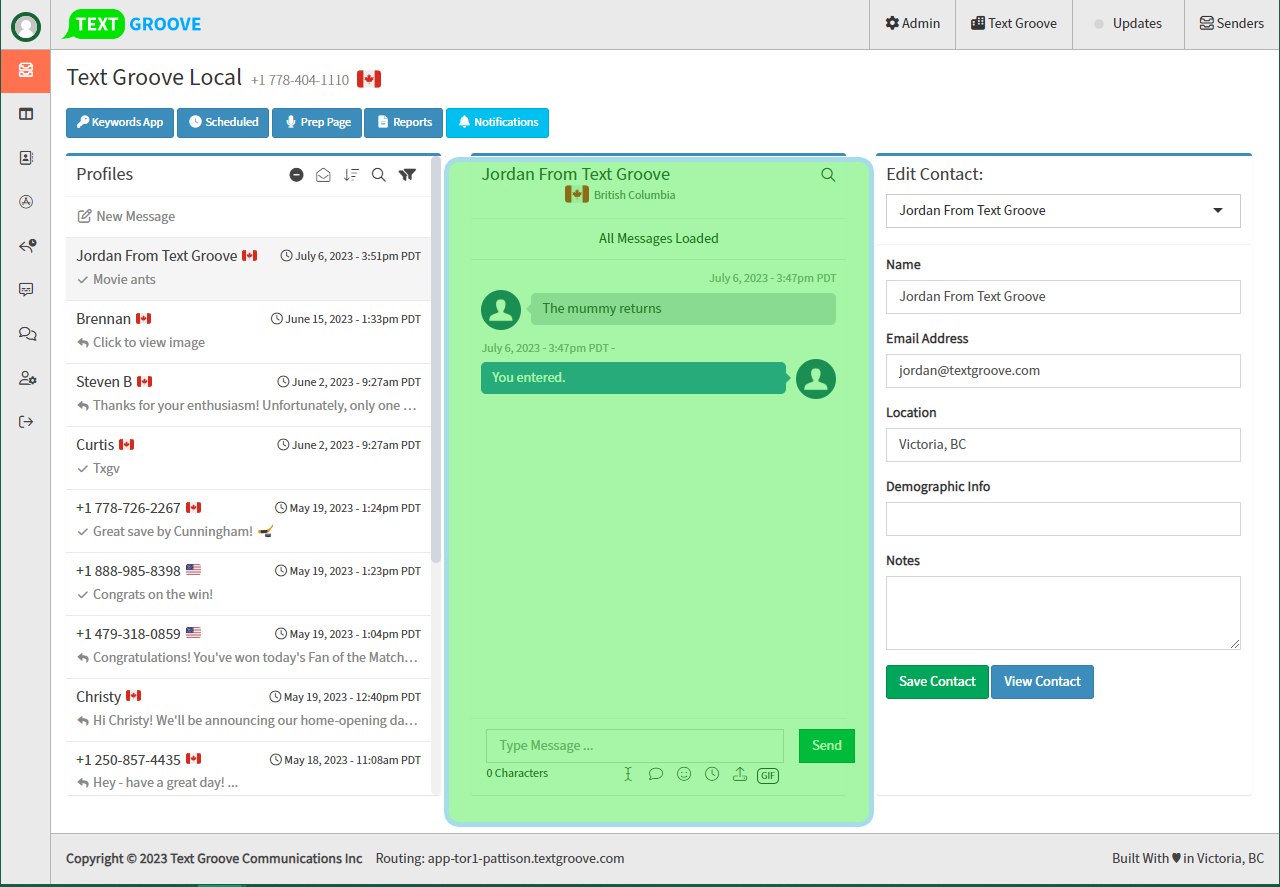Search within the Jordan conversation
The image size is (1280, 887).
click(828, 175)
